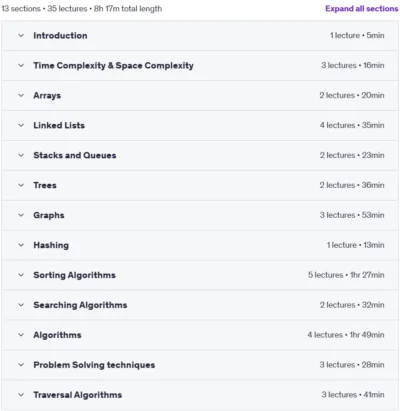Click Expand all sections link

click(362, 9)
